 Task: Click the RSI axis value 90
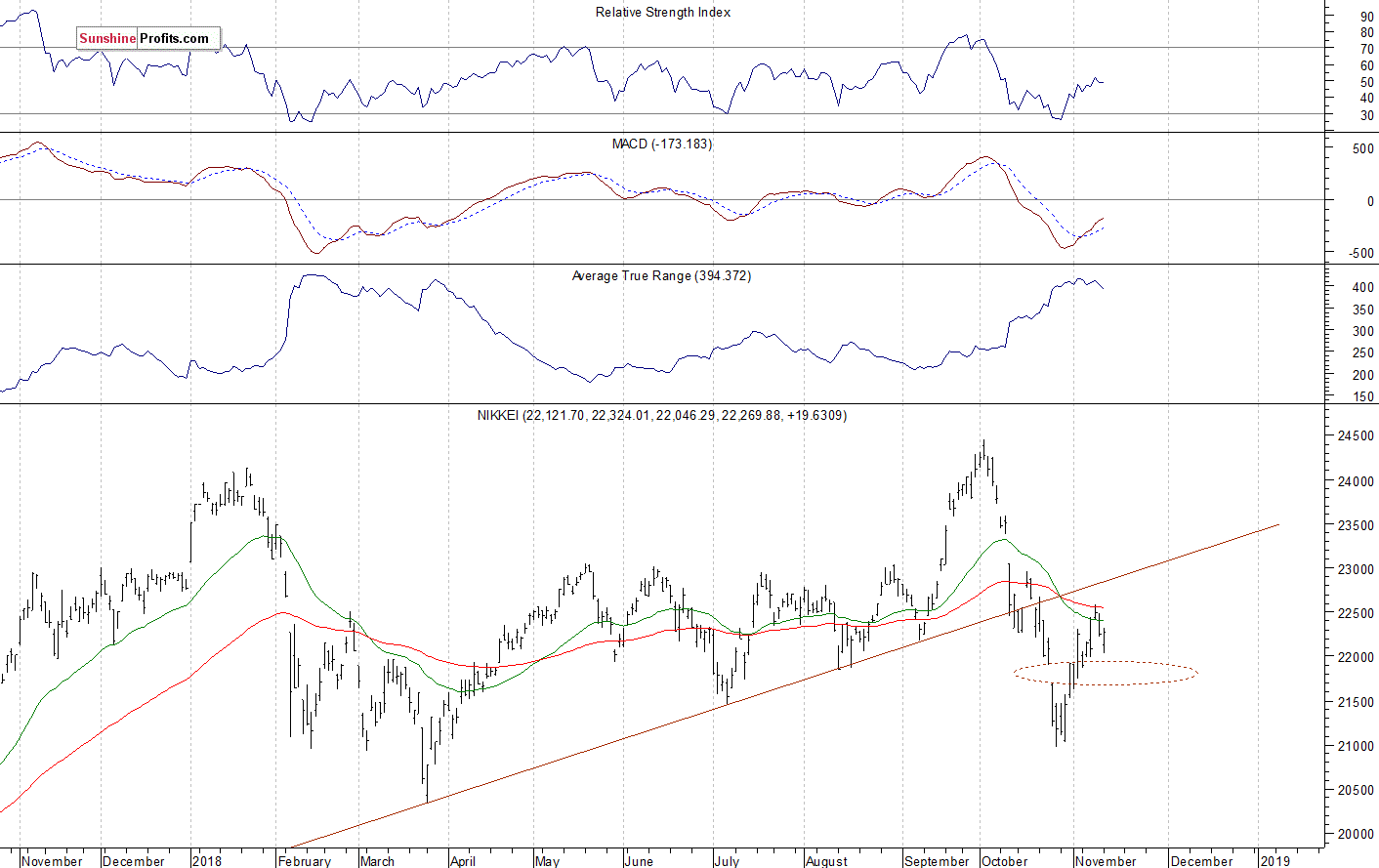pyautogui.click(x=1366, y=17)
